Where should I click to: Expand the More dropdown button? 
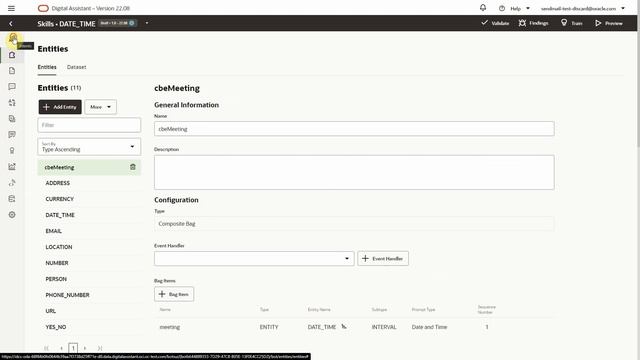pyautogui.click(x=100, y=107)
